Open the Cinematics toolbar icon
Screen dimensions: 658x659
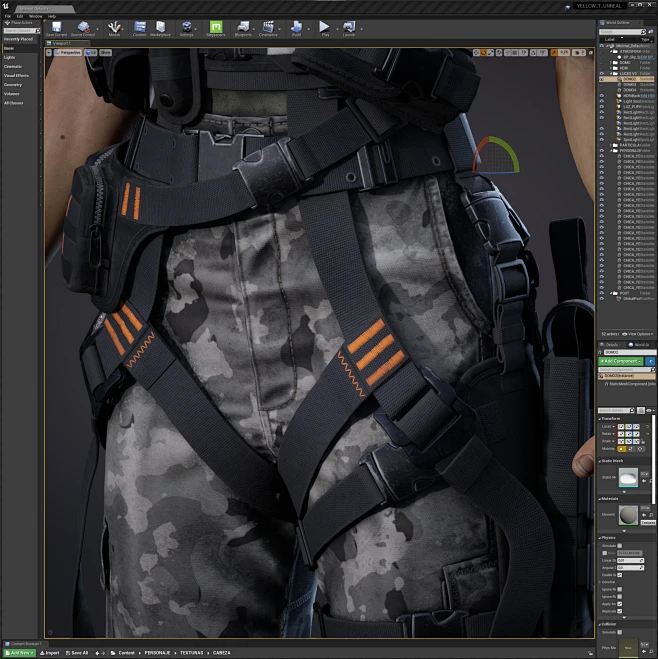click(x=268, y=27)
